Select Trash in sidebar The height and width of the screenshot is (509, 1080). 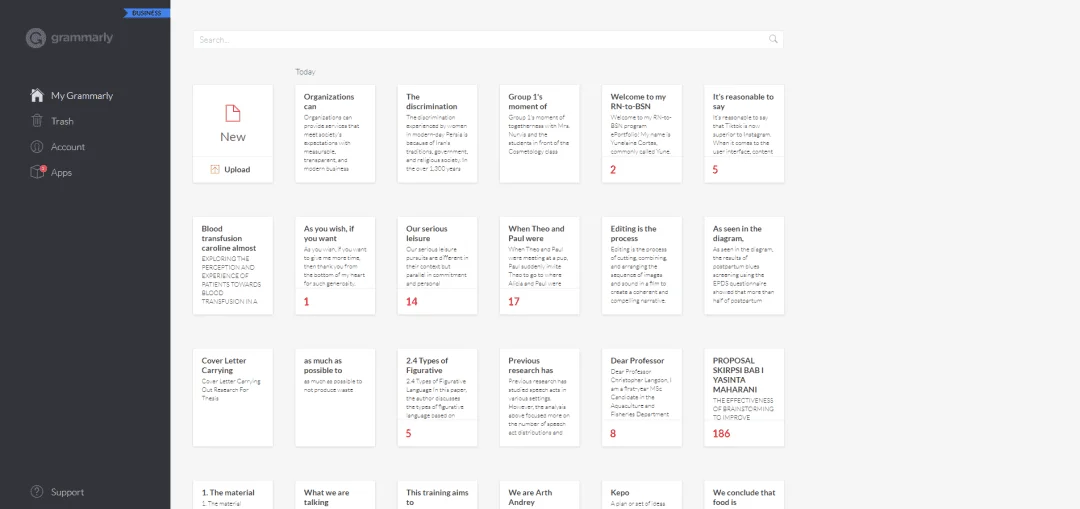click(x=62, y=121)
